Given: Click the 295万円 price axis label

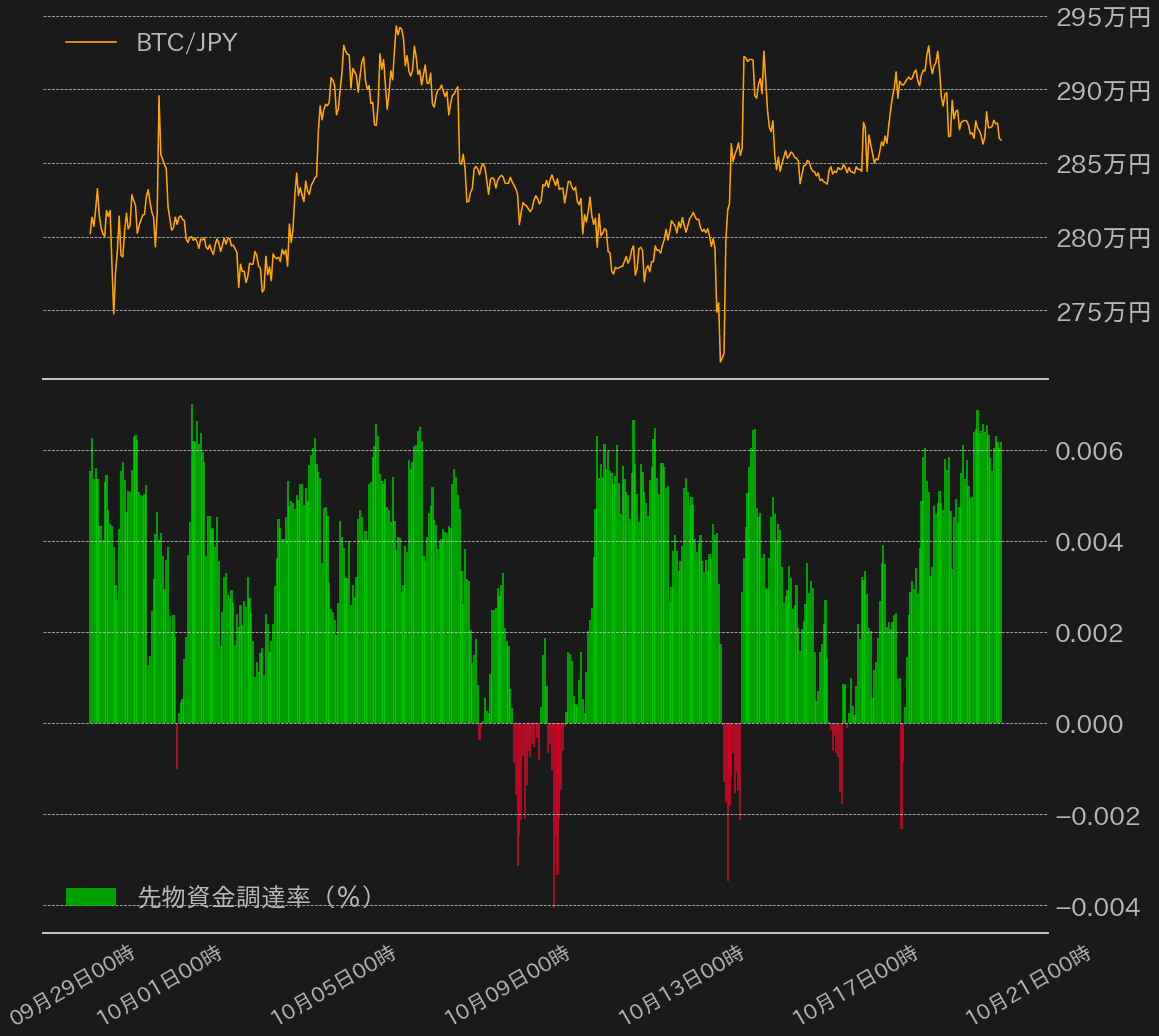Looking at the screenshot, I should coord(1103,17).
